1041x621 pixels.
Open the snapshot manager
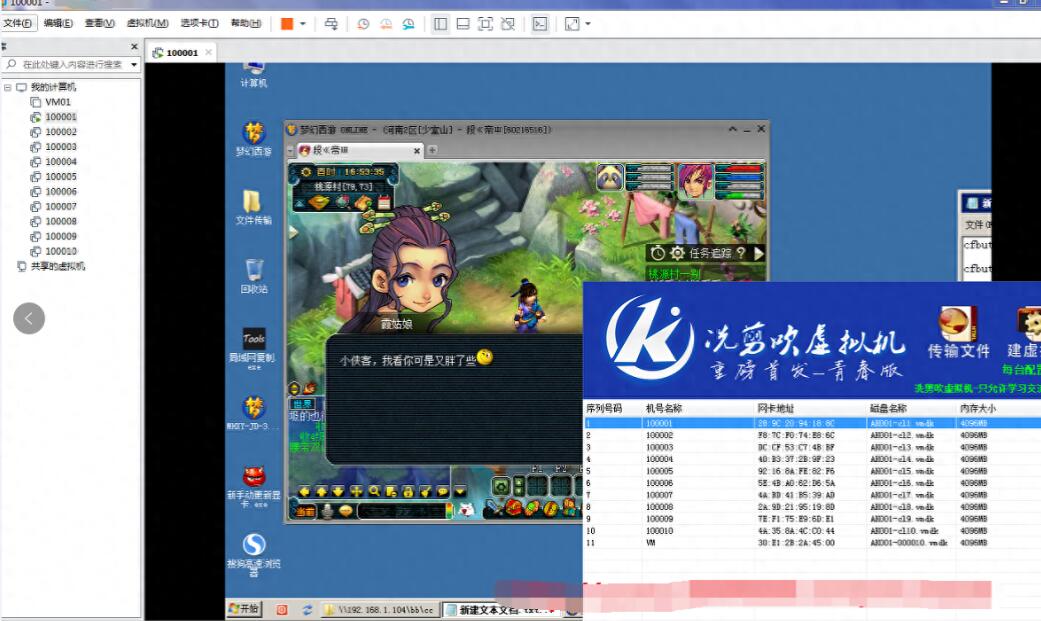tap(408, 24)
